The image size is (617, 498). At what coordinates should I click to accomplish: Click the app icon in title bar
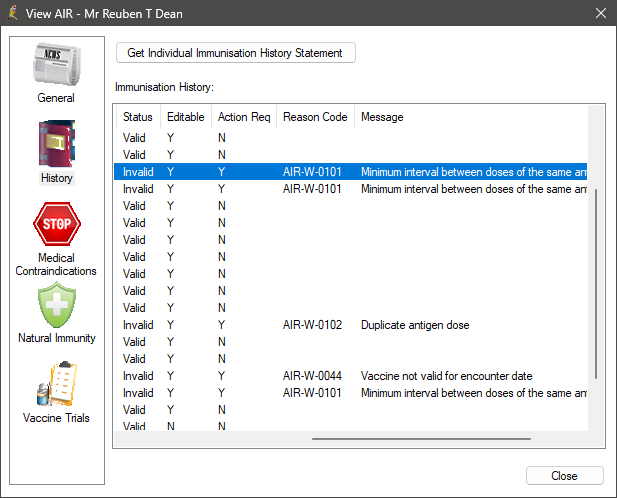click(x=14, y=14)
